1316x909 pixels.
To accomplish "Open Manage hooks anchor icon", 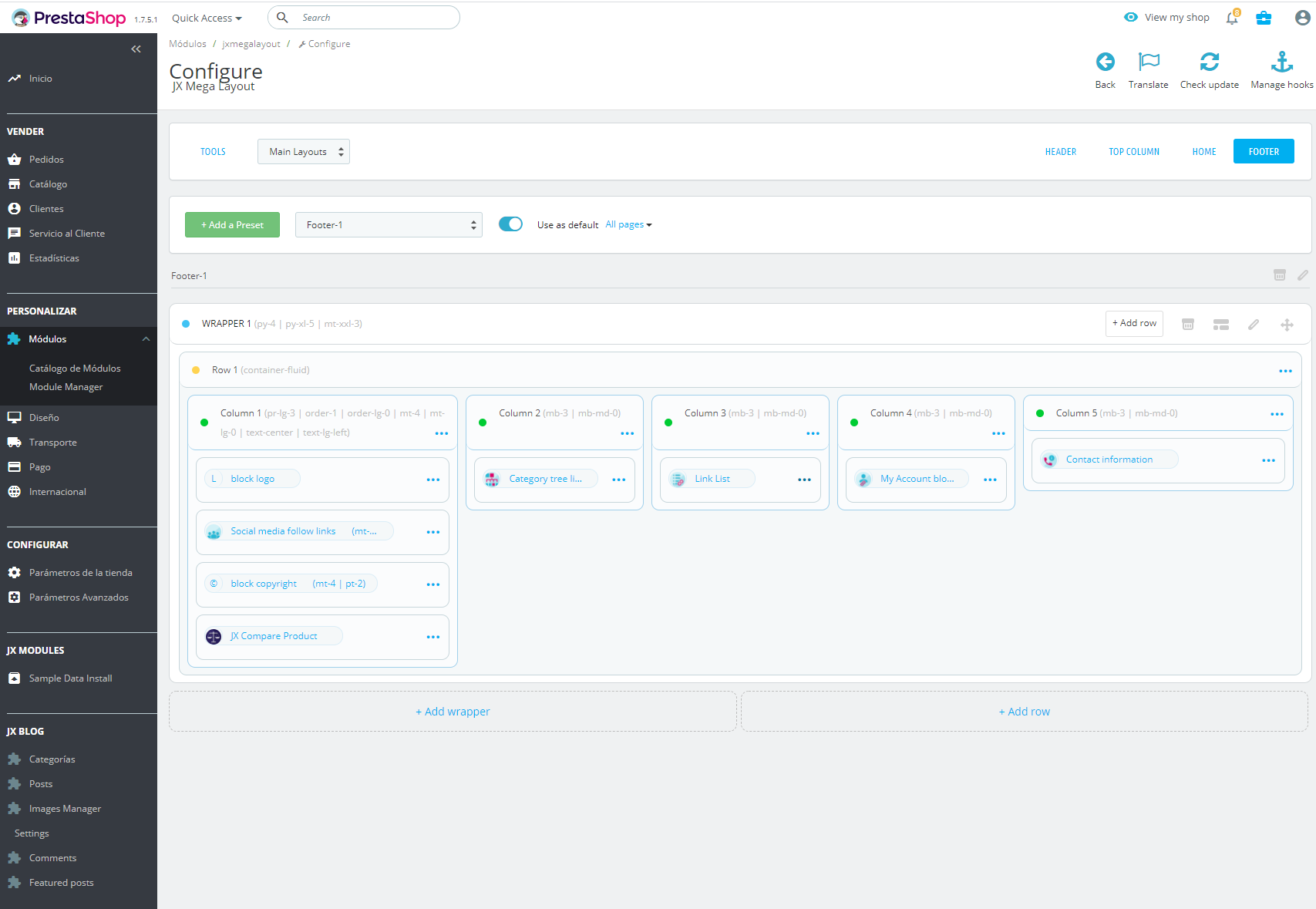I will [1281, 62].
